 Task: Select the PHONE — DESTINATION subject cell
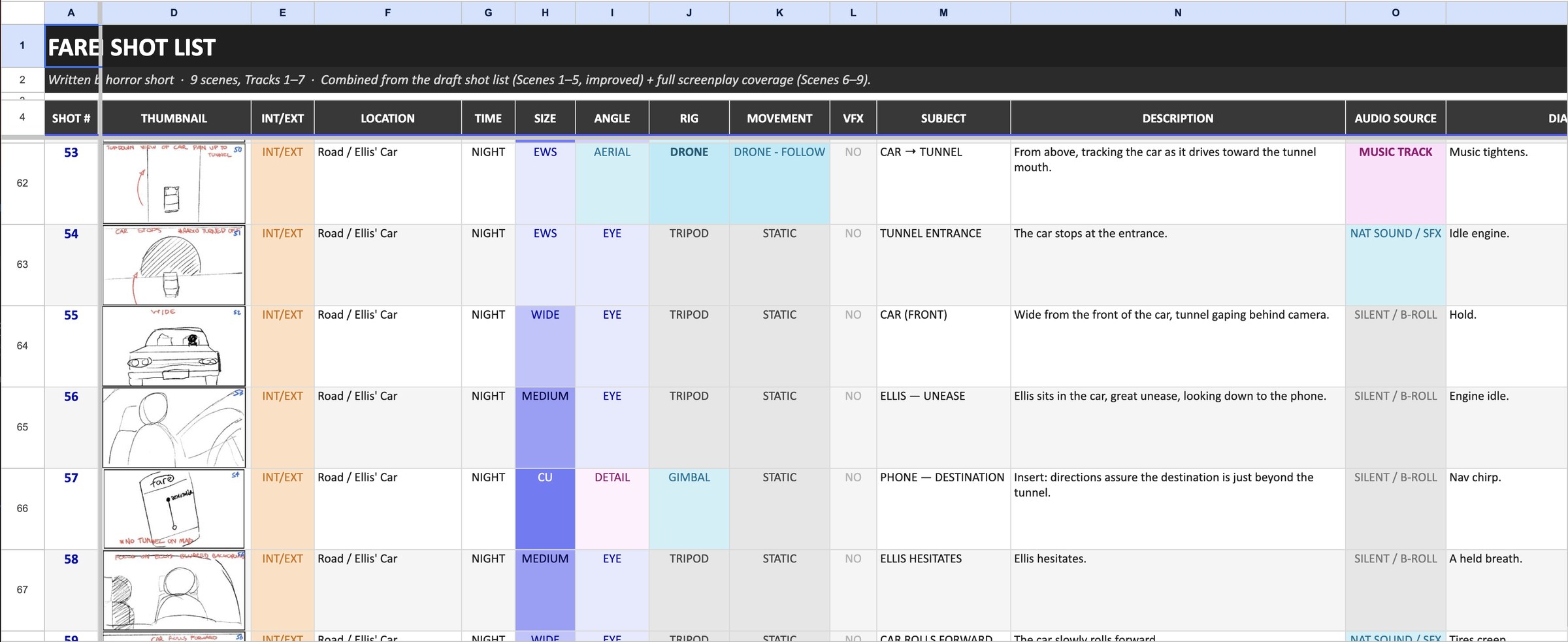tap(943, 509)
